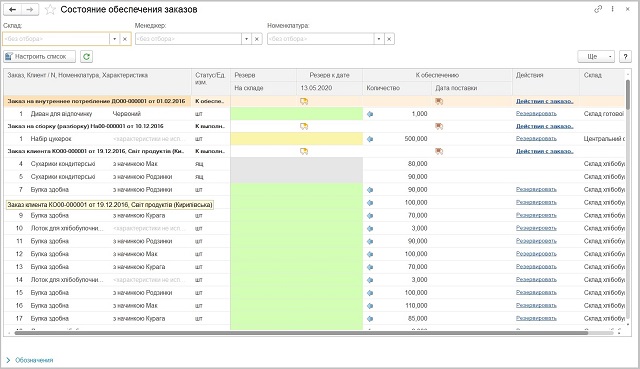Viewport: 640px width, 369px height.
Task: Click reserve icon in На00-000001 assembly order row
Action: 304,126
